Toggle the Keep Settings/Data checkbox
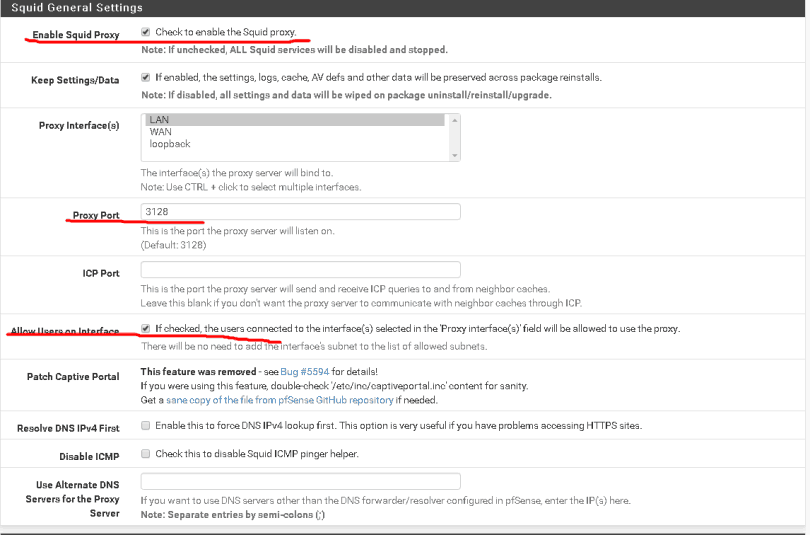 (146, 77)
